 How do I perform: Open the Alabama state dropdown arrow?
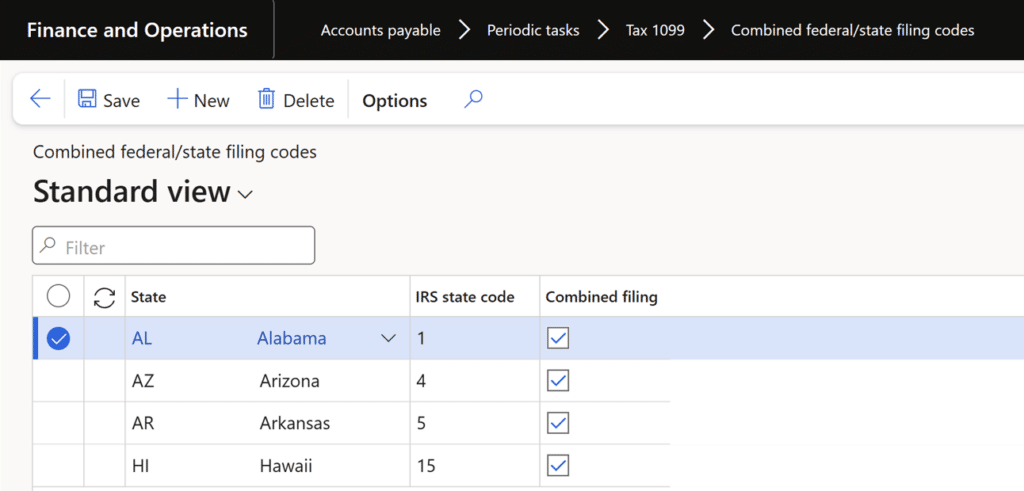point(389,339)
